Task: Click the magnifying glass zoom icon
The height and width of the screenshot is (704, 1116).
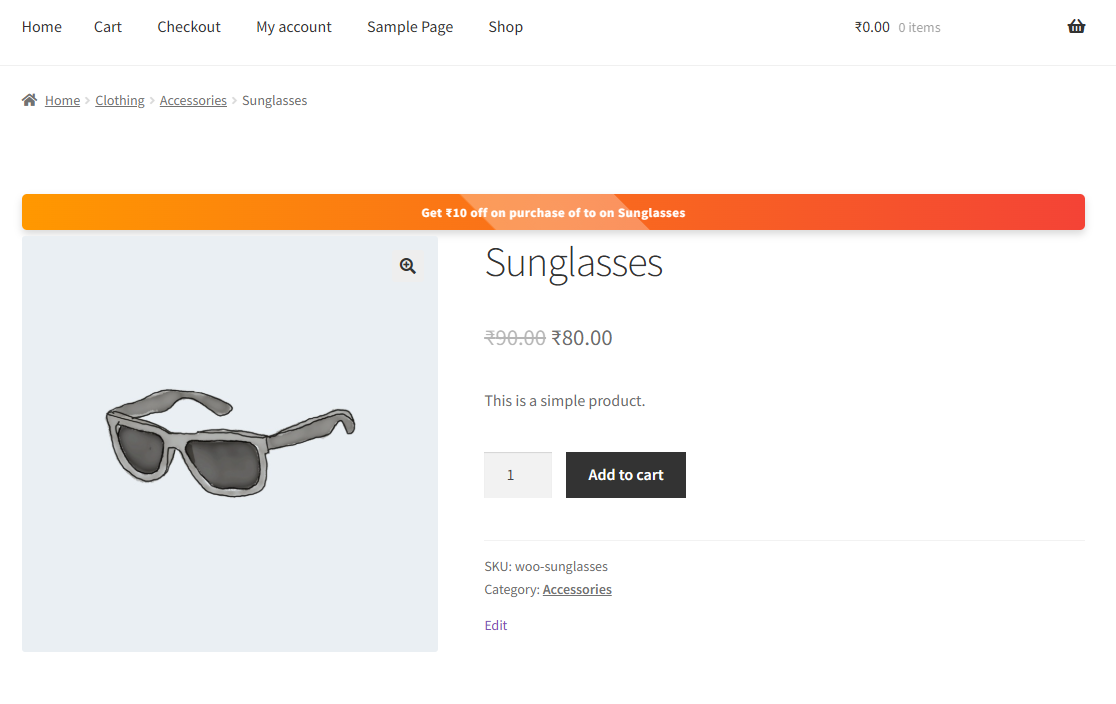Action: 408,266
